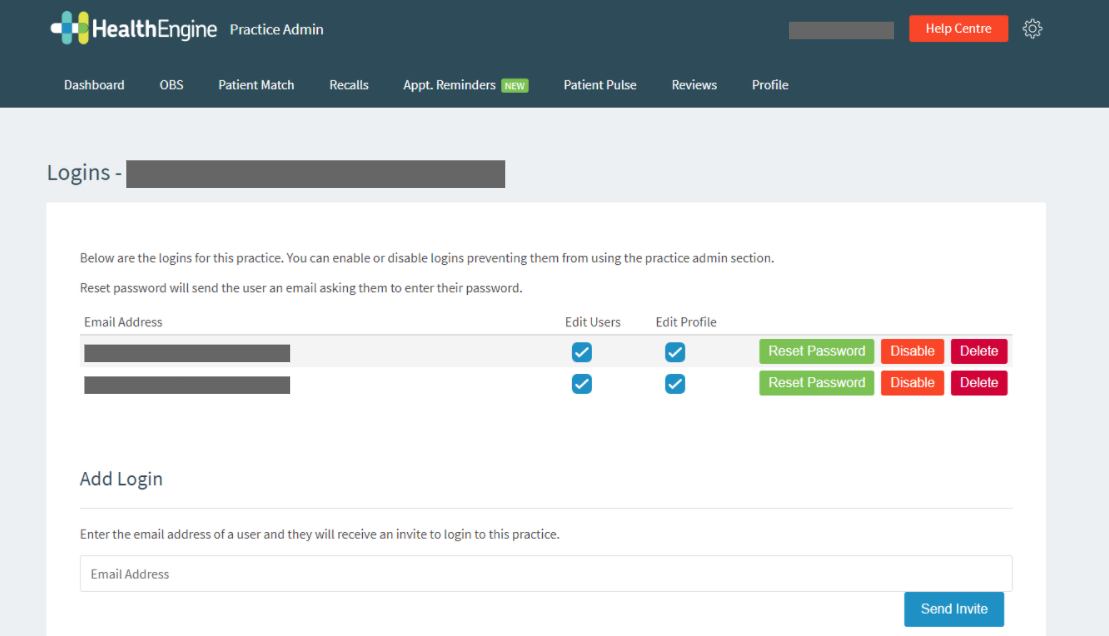Image resolution: width=1109 pixels, height=636 pixels.
Task: Open the Reviews section
Action: [694, 85]
